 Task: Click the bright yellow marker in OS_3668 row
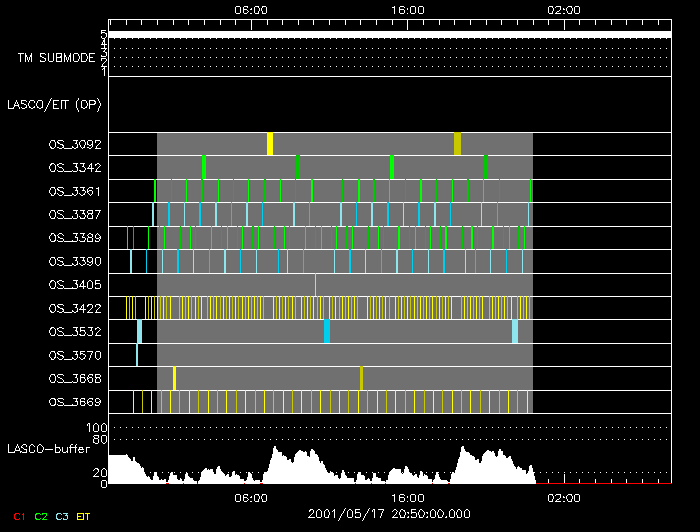point(174,378)
